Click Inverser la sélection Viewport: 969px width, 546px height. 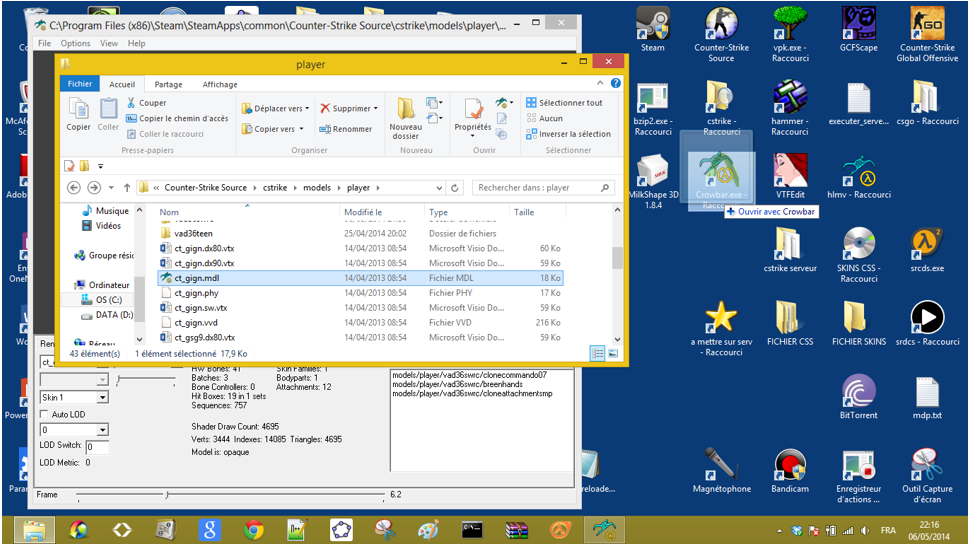click(569, 133)
